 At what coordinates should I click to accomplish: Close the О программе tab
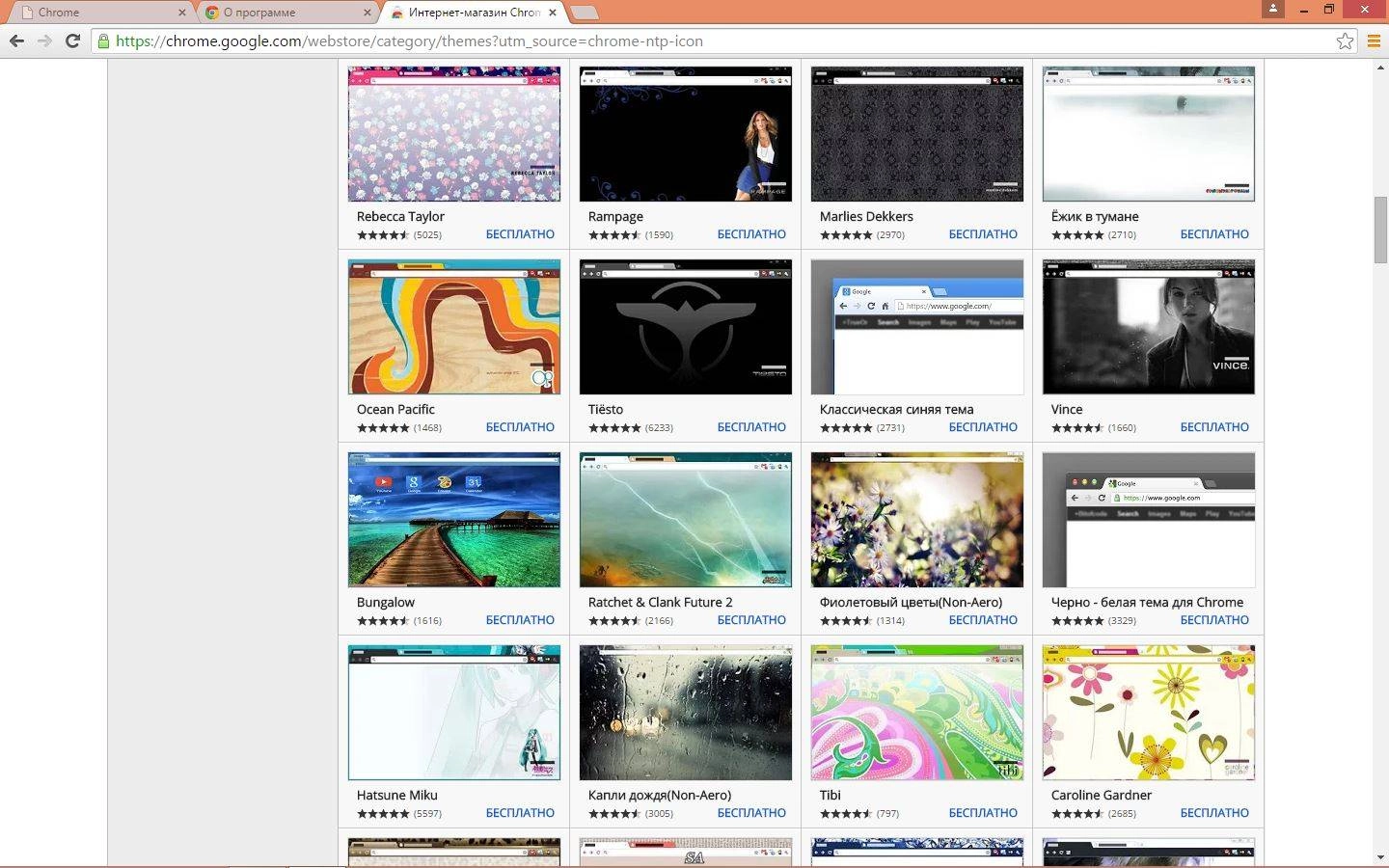tap(367, 13)
